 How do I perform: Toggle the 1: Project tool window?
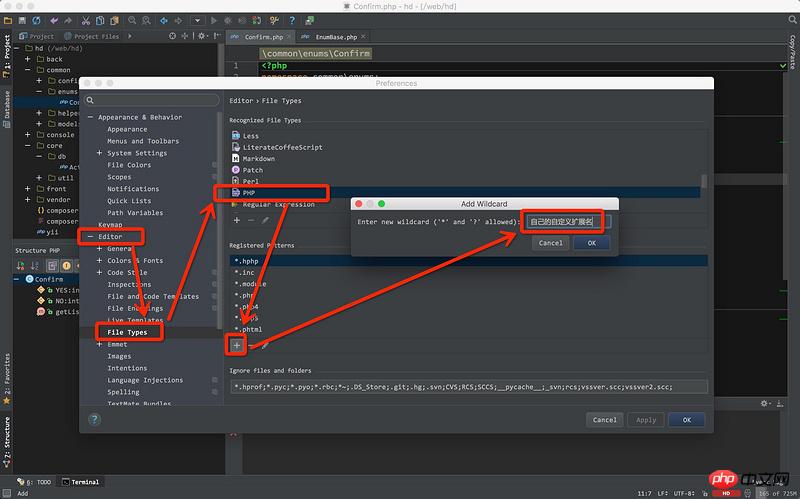(7, 56)
